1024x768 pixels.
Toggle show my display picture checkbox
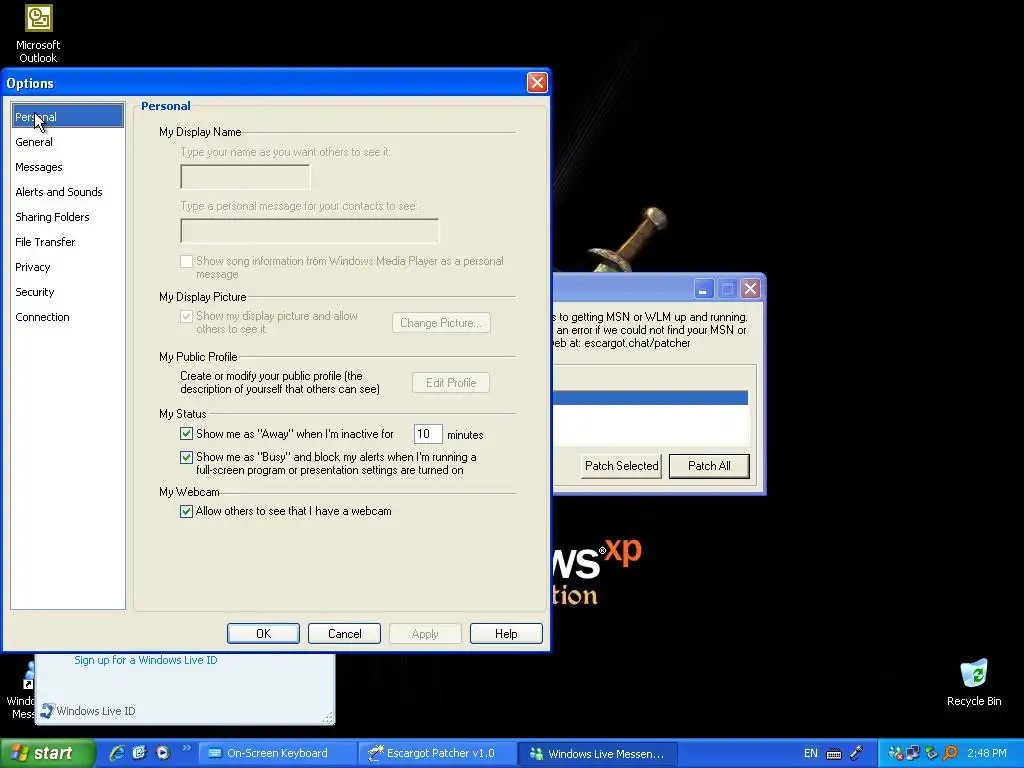187,316
